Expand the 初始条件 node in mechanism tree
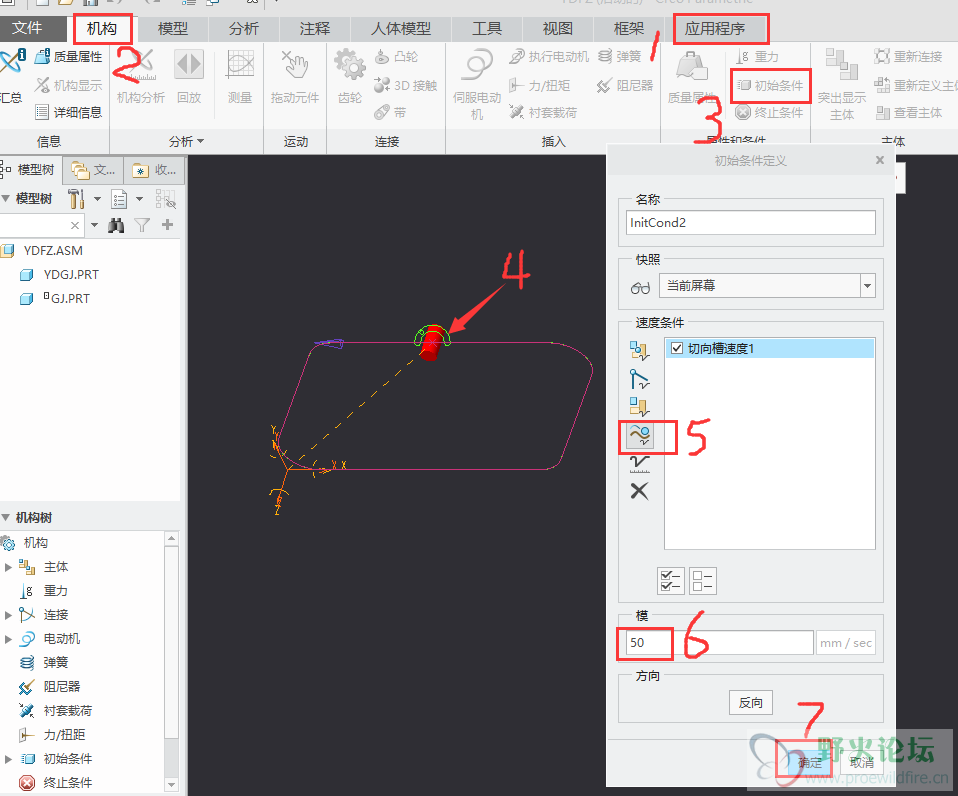958x796 pixels. point(8,759)
